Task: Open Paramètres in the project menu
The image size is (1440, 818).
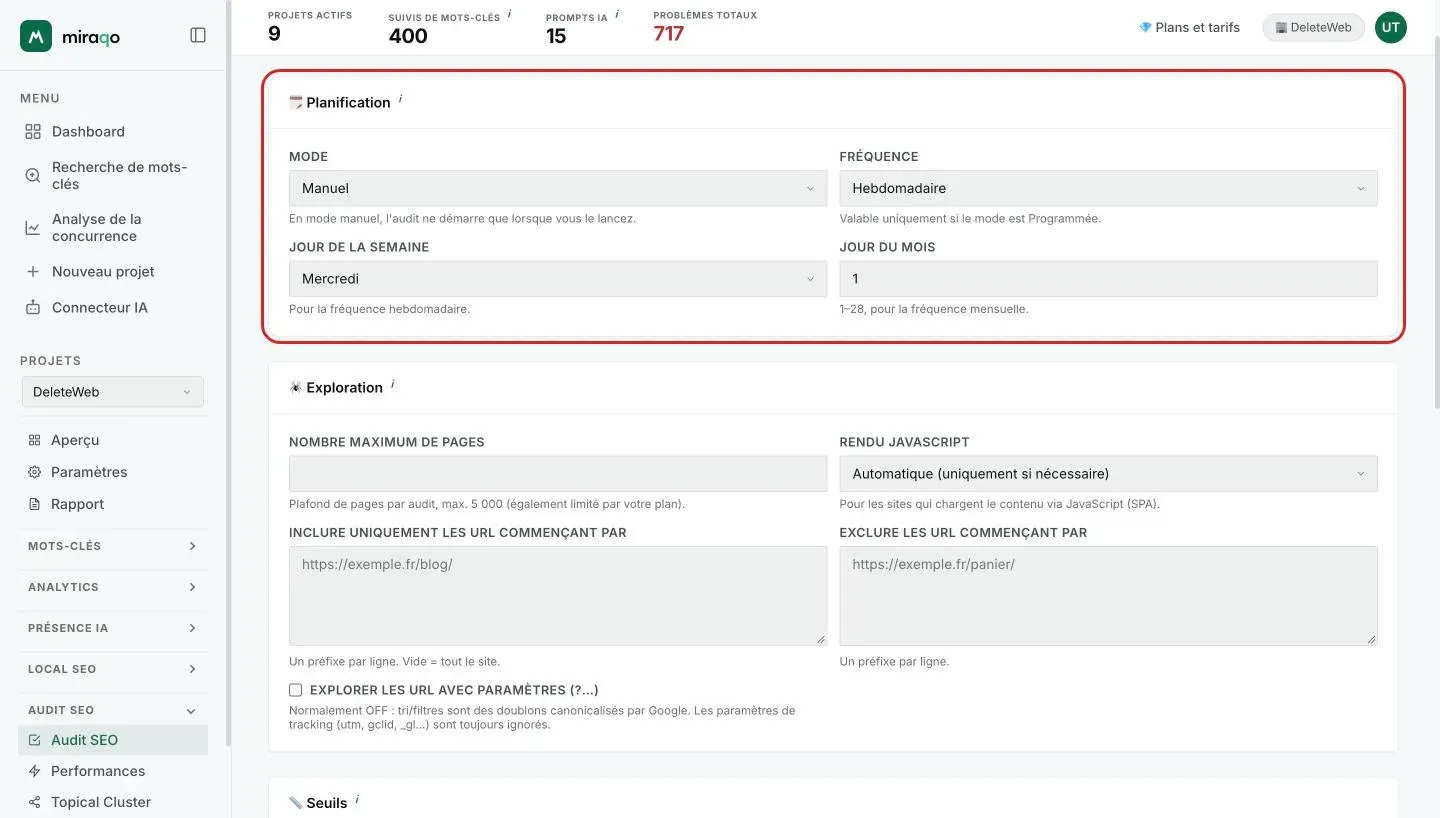Action: [x=89, y=472]
